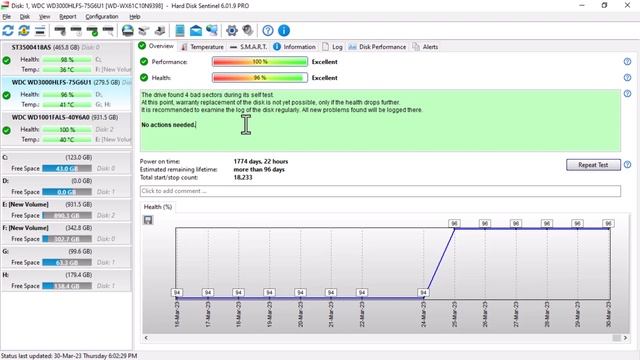Select the WDC WD3000HLFS-75G6U1 disk entry
Screen dimensions: 640x360
click(66, 93)
